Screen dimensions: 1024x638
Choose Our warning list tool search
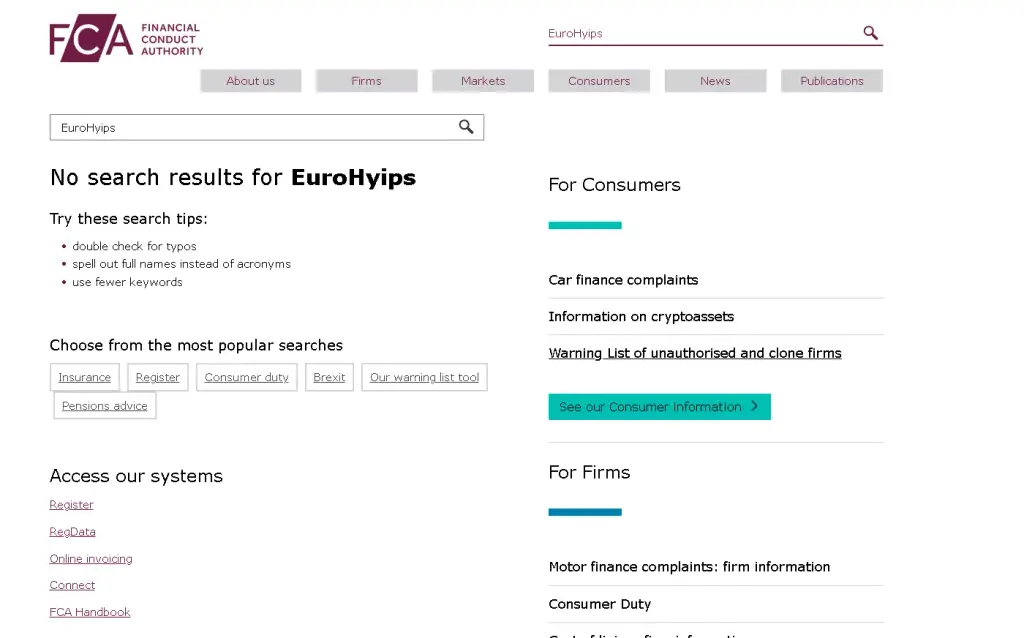pyautogui.click(x=424, y=377)
